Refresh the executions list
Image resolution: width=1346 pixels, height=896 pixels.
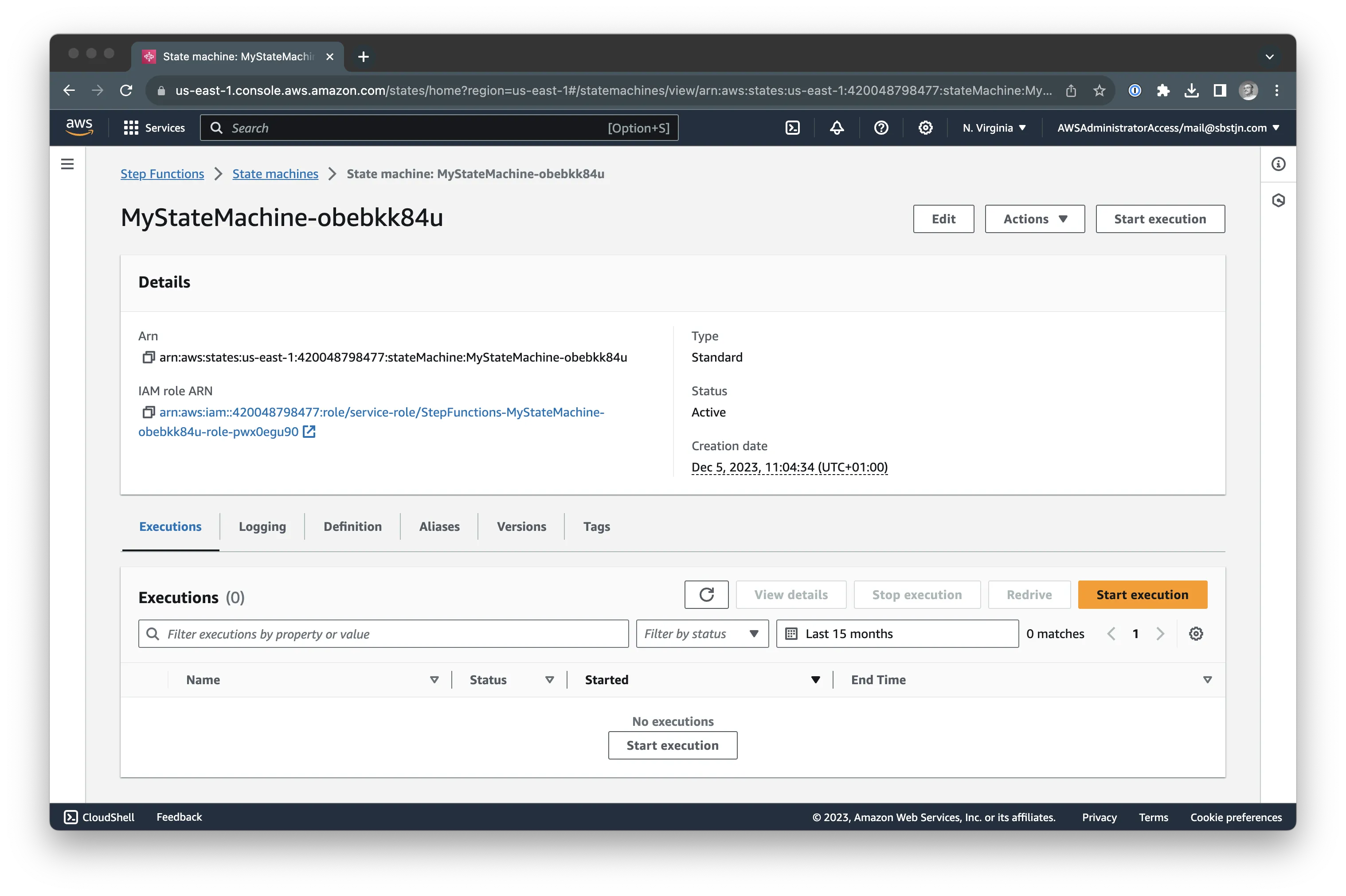706,594
